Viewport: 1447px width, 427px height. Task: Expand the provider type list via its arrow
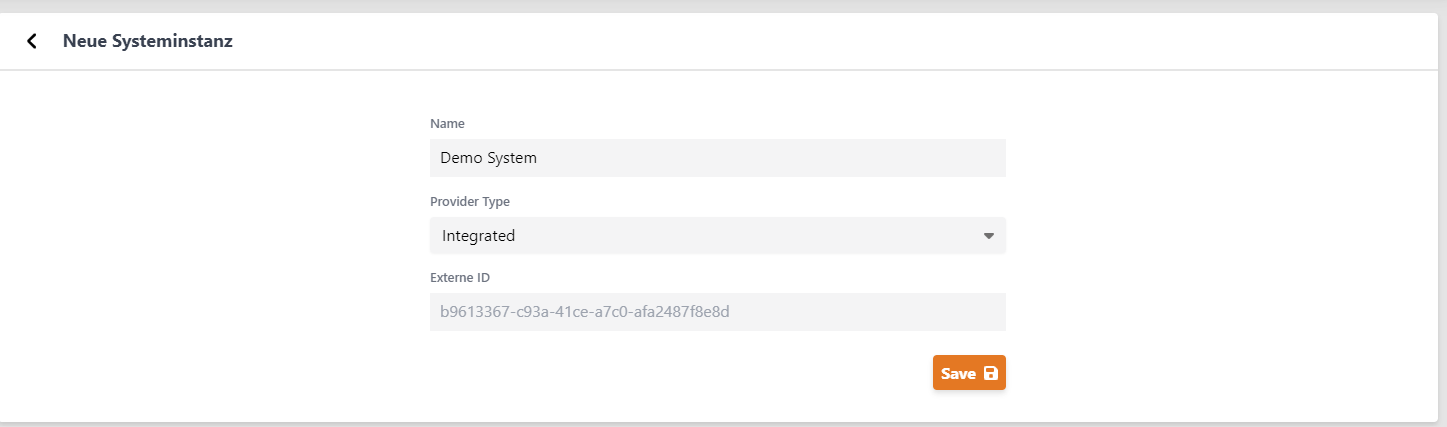coord(988,236)
